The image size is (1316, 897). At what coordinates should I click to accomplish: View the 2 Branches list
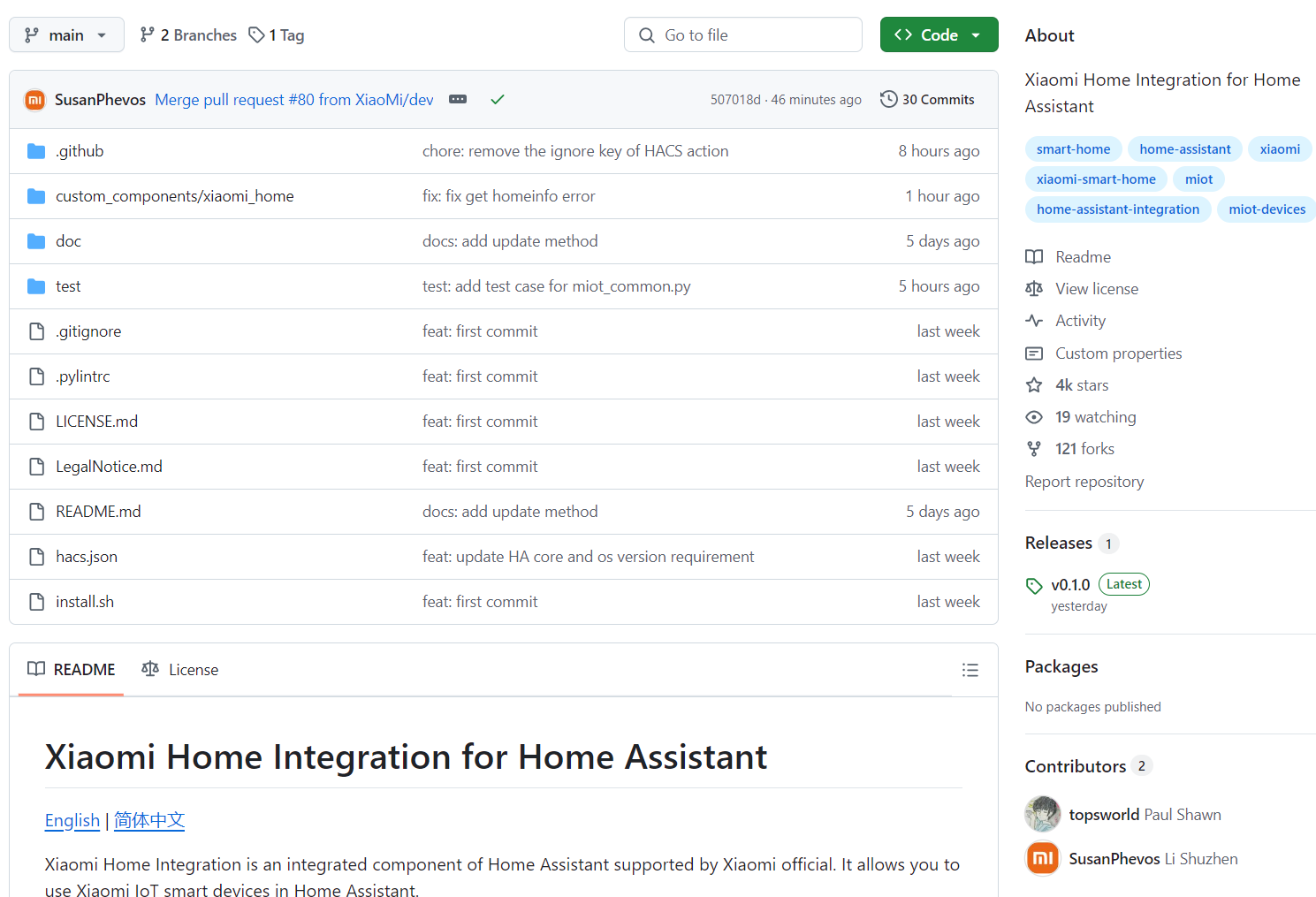click(x=188, y=35)
